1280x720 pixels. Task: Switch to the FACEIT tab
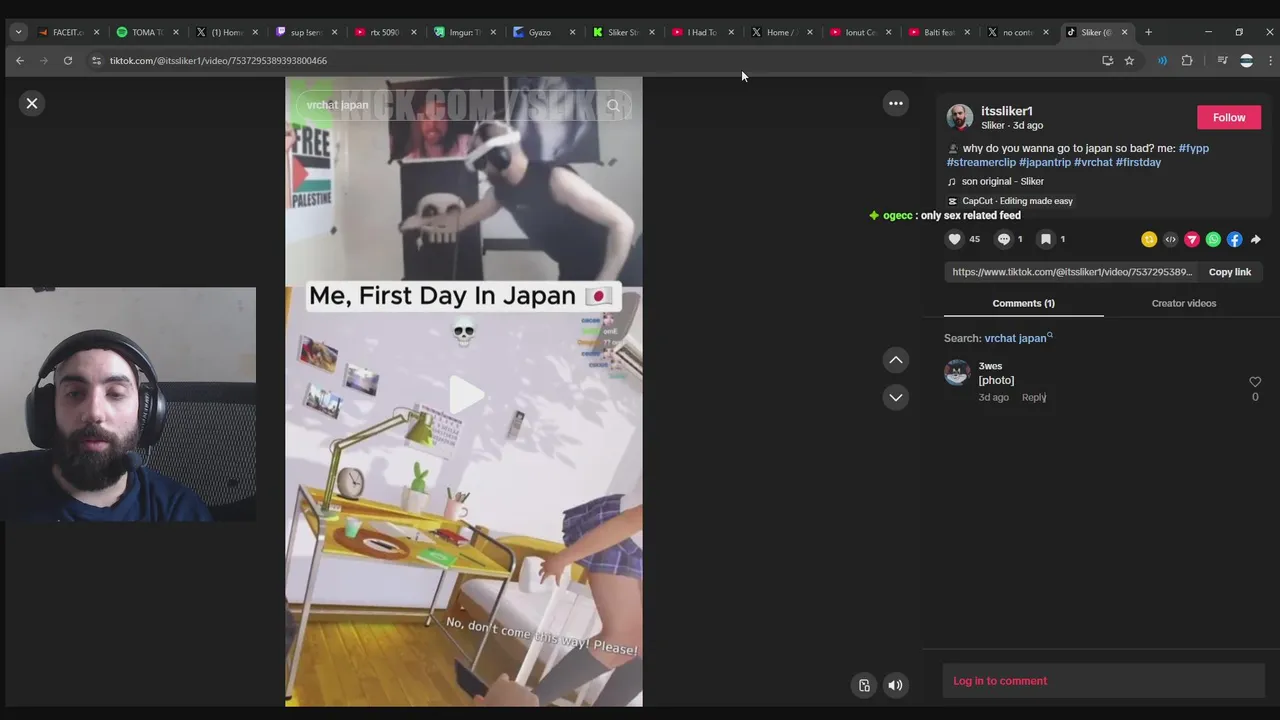pos(66,32)
